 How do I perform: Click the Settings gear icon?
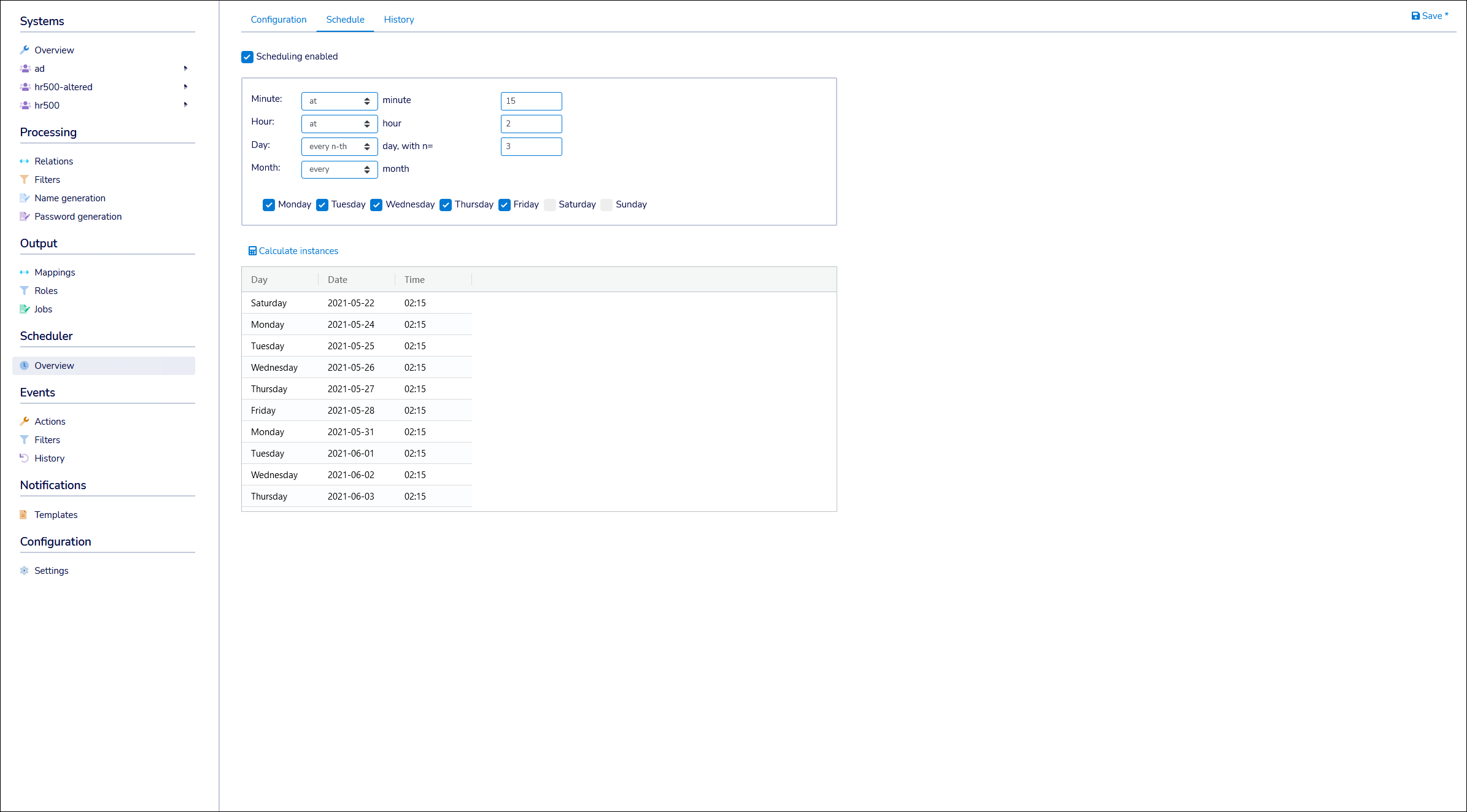[x=25, y=571]
